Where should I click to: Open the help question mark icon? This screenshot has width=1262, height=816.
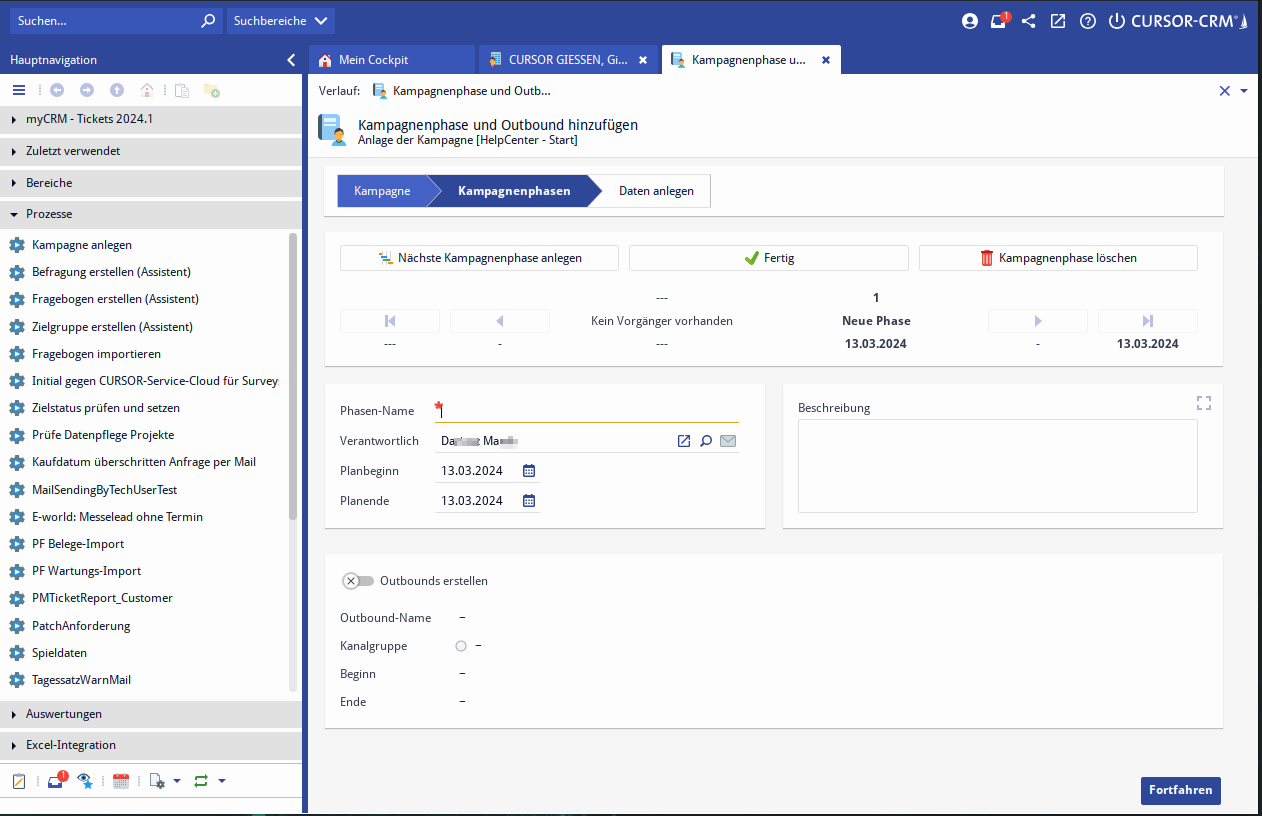[1088, 21]
